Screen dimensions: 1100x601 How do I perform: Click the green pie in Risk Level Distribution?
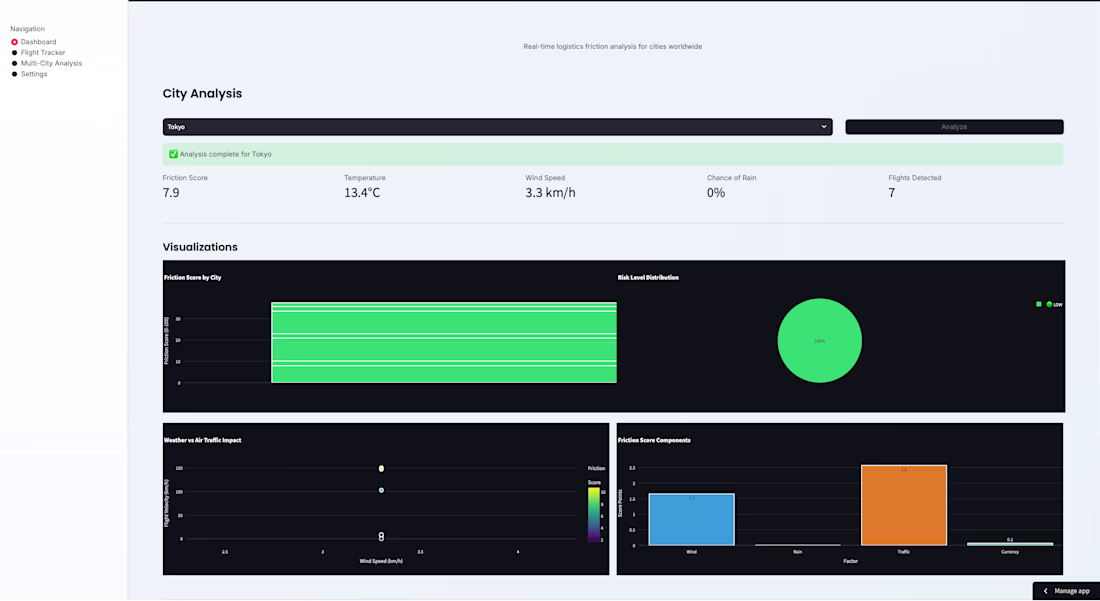pos(819,341)
